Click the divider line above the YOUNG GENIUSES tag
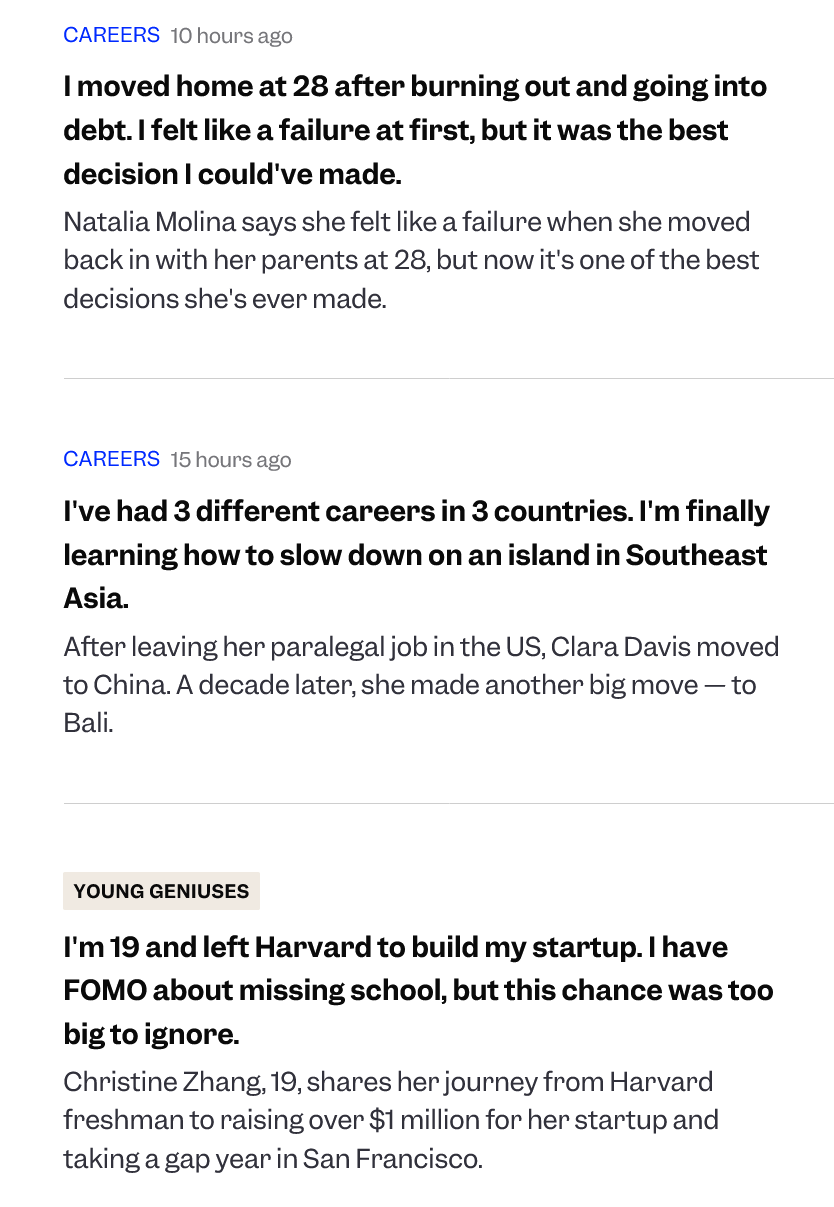This screenshot has height=1207, width=834. [448, 803]
